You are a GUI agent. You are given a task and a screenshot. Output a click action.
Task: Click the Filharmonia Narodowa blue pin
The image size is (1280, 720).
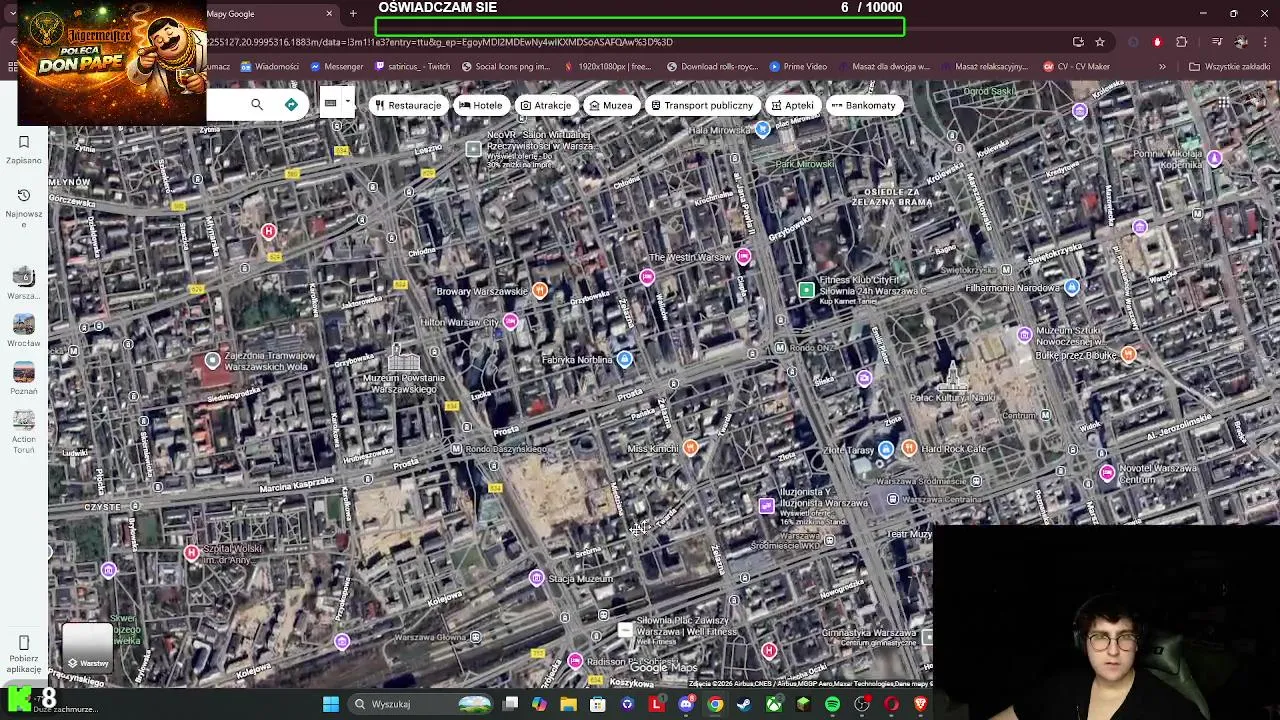point(1072,287)
